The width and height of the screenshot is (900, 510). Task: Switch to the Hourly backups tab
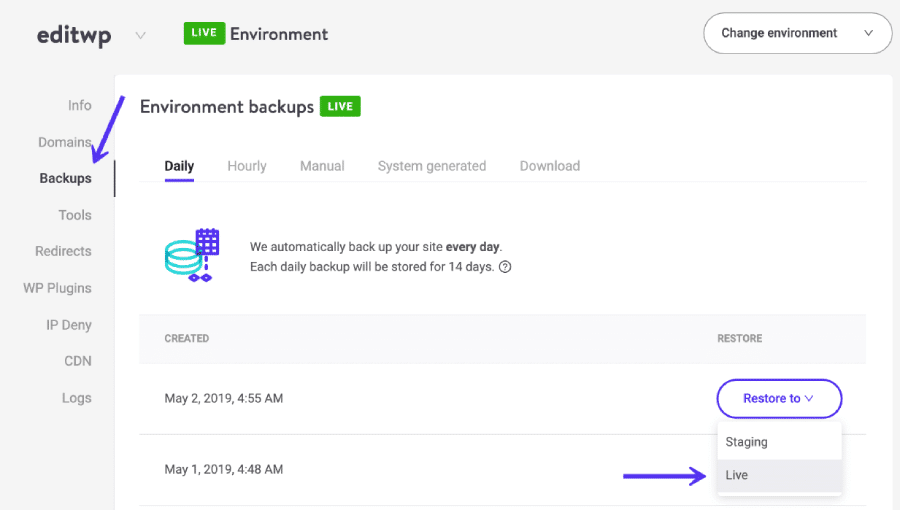246,166
